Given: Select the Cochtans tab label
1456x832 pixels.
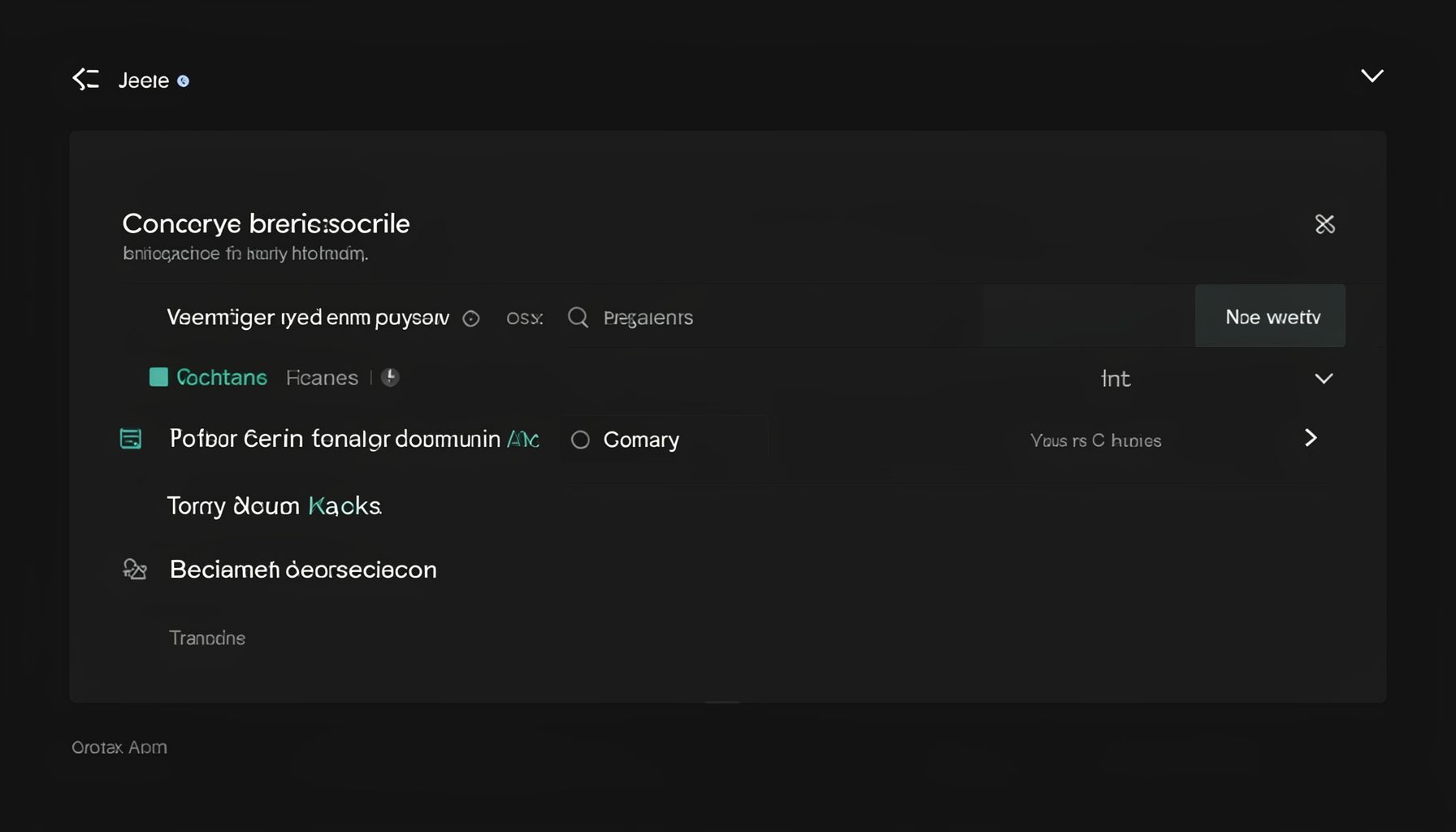Looking at the screenshot, I should [222, 378].
